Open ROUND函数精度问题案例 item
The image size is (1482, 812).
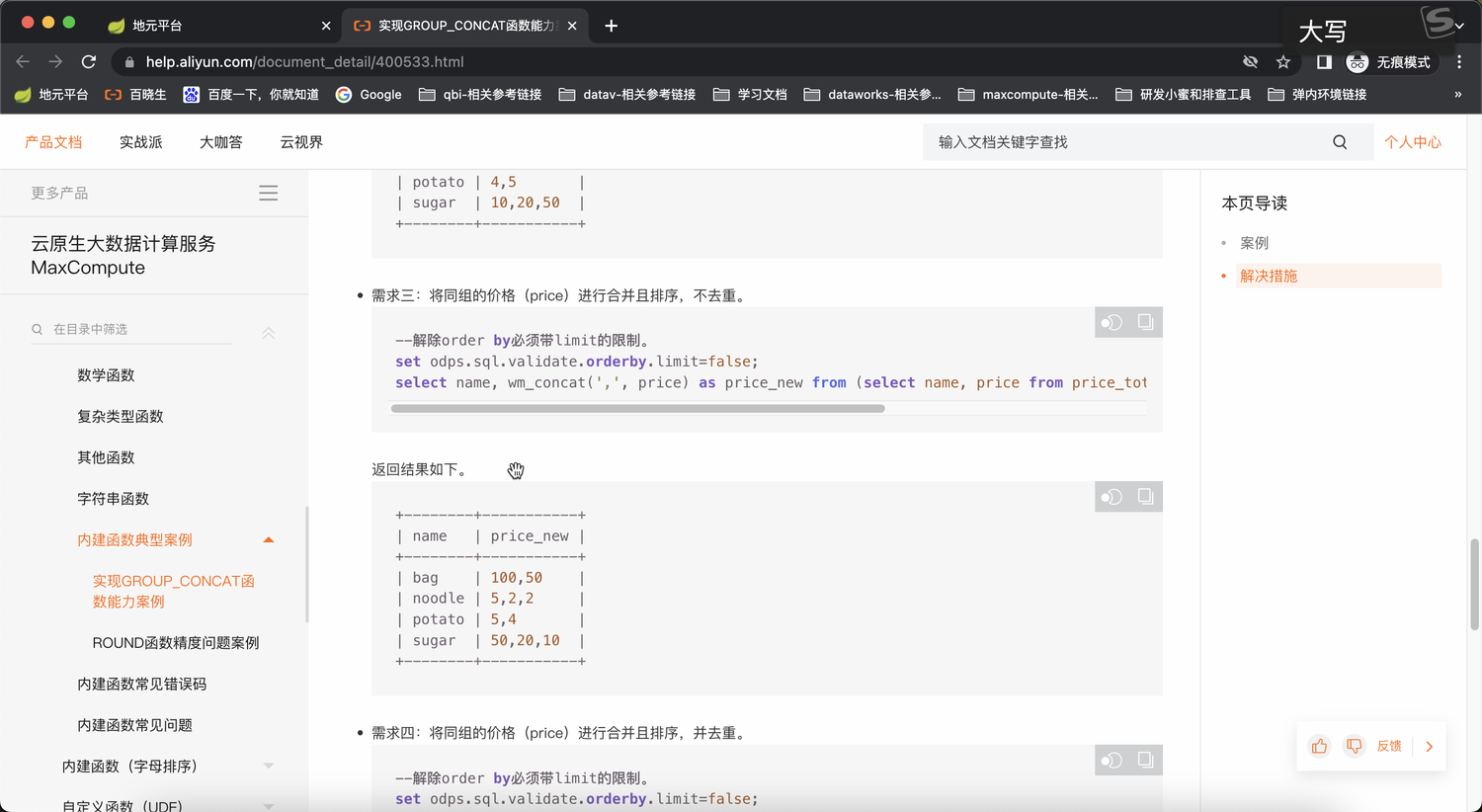176,643
